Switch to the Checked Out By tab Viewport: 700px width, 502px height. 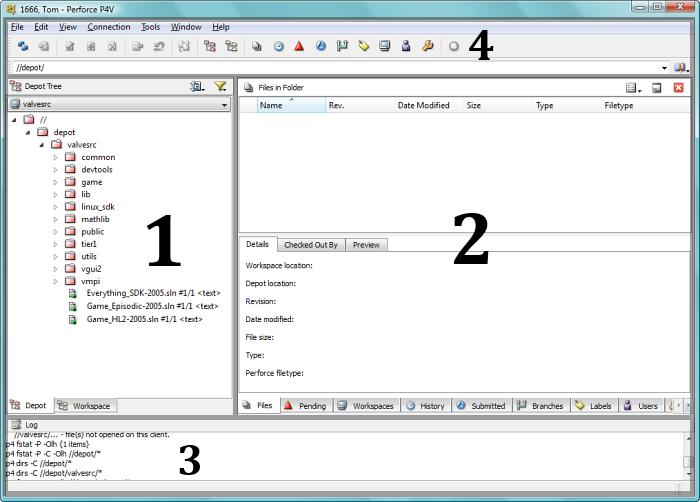click(311, 245)
